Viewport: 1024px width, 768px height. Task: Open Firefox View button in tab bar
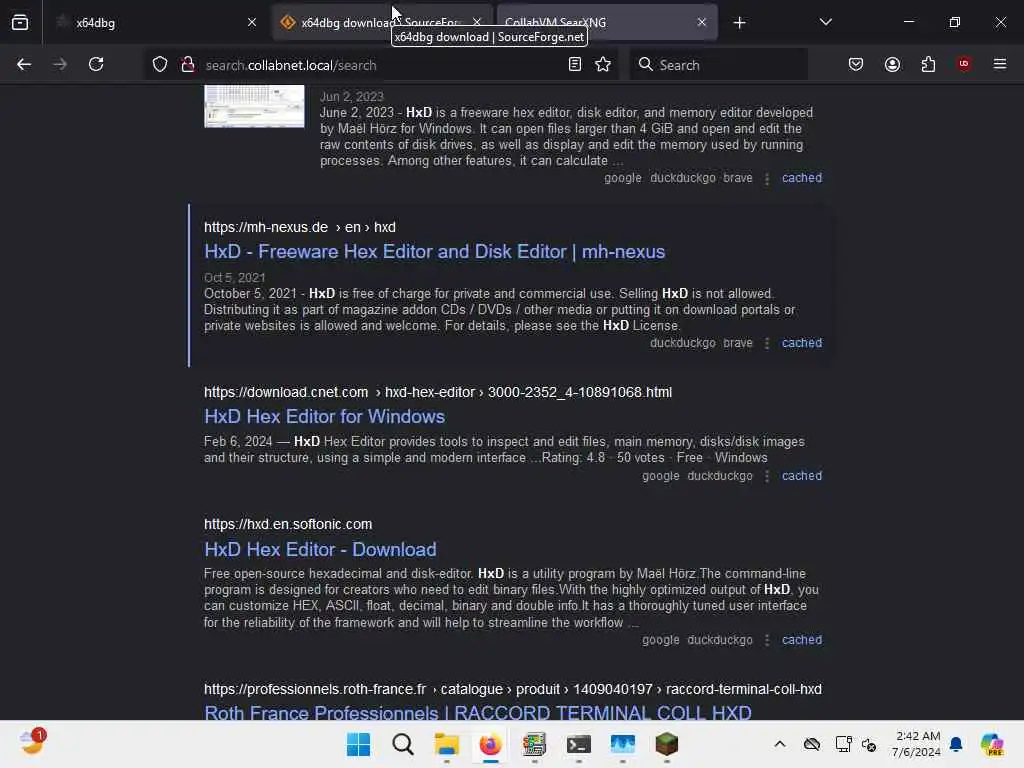(x=20, y=22)
